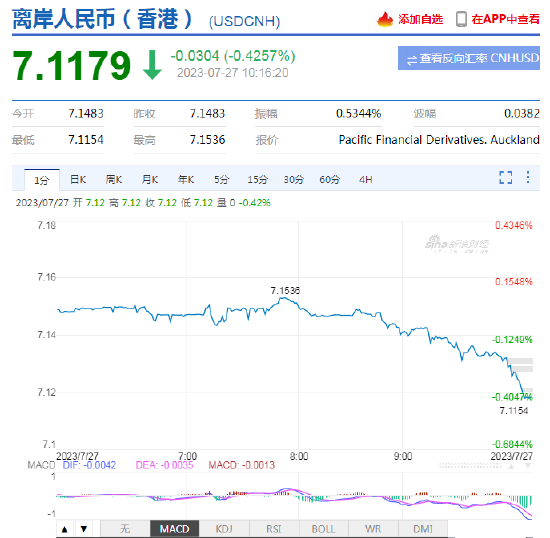Image resolution: width=550 pixels, height=538 pixels.
Task: Click DIF: -0.0042 readout
Action: pyautogui.click(x=89, y=465)
